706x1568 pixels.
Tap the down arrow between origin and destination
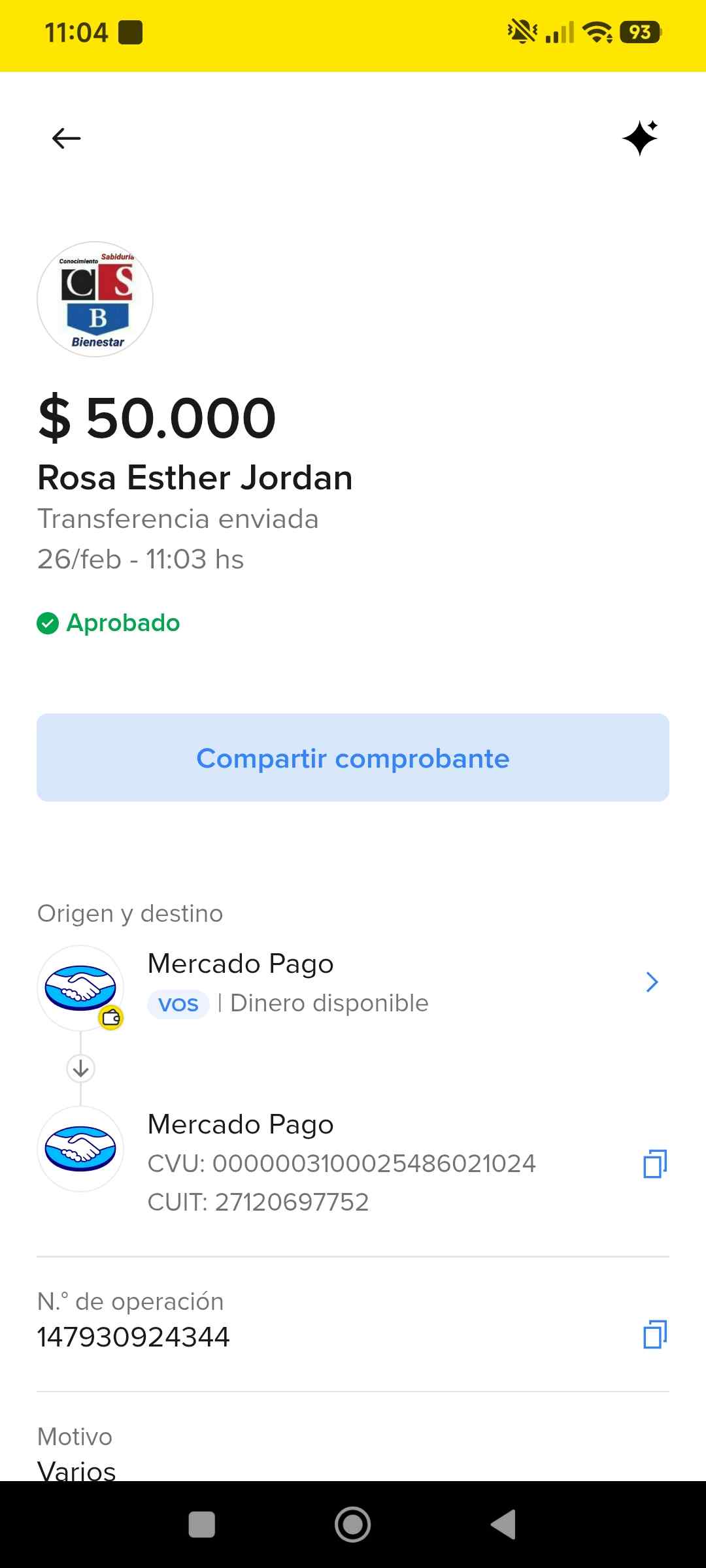coord(81,1069)
